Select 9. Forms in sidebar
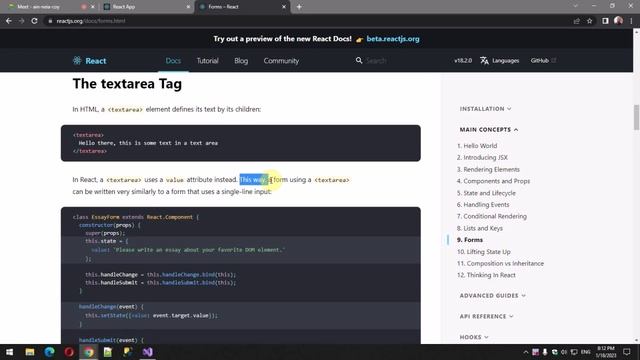Screen dimensions: 640x360 (x=470, y=240)
